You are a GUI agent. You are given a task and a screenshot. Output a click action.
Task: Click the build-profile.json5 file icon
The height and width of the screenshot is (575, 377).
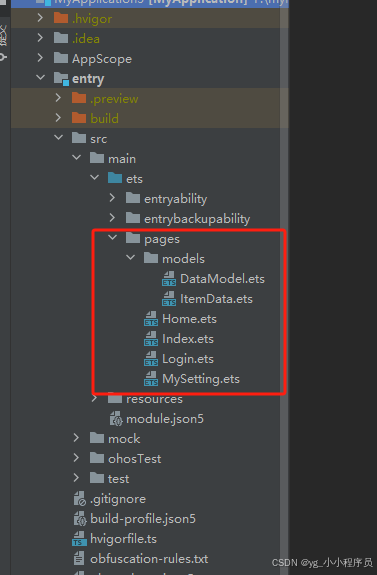pos(80,519)
